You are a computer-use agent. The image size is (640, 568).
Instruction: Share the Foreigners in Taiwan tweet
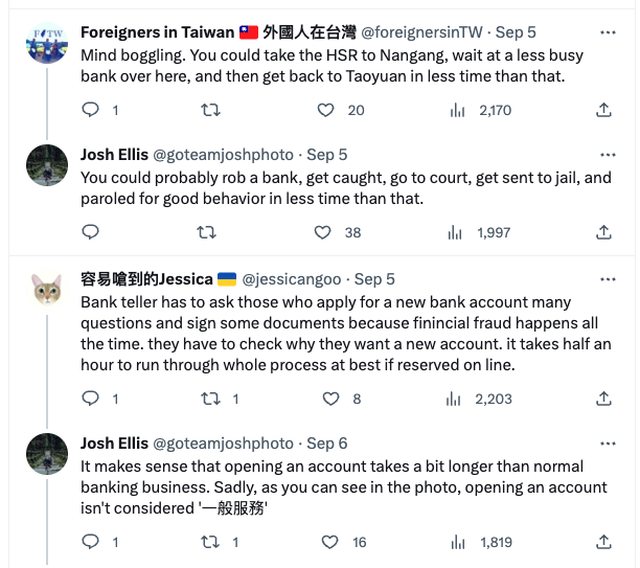[604, 110]
